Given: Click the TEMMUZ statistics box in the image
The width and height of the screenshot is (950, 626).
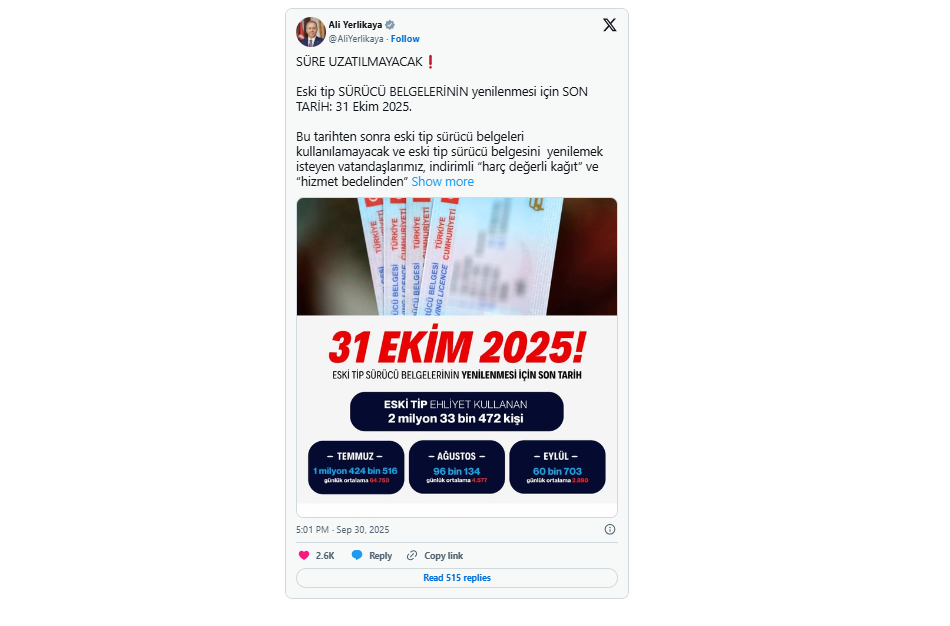Looking at the screenshot, I should coord(356,467).
